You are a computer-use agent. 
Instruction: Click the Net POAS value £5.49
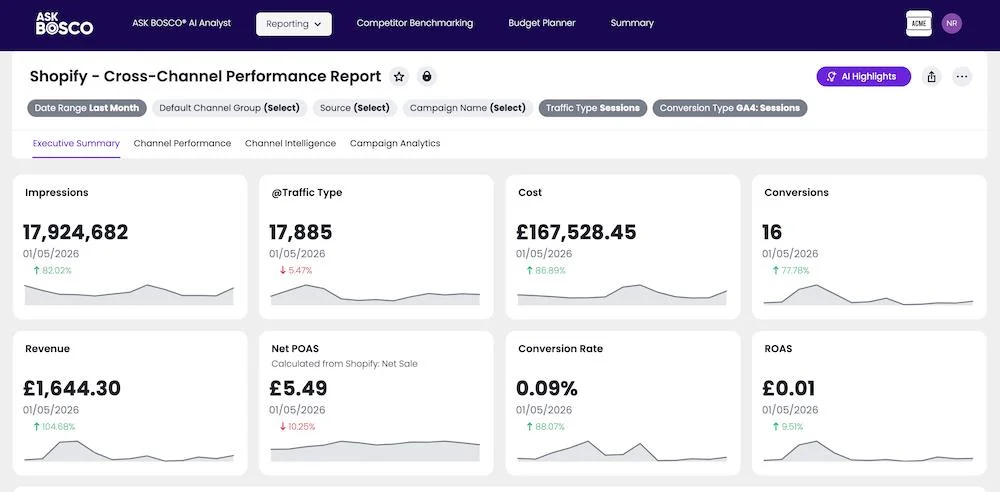coord(298,388)
